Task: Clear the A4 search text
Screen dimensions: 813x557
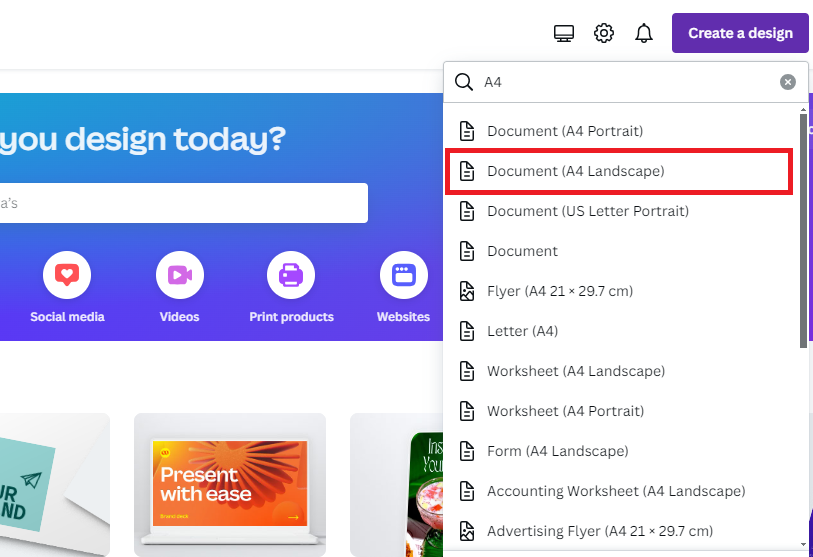Action: click(x=788, y=82)
